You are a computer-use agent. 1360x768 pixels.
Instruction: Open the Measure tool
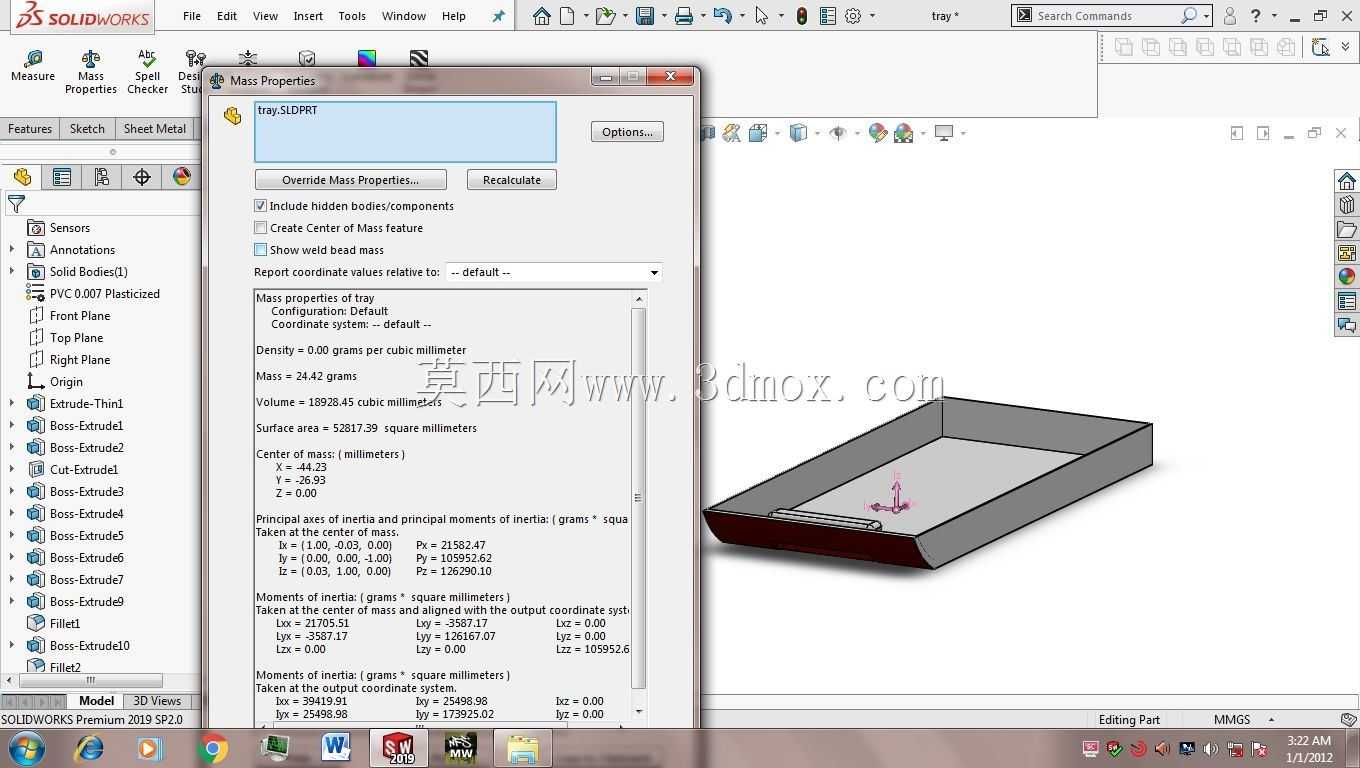(x=33, y=66)
